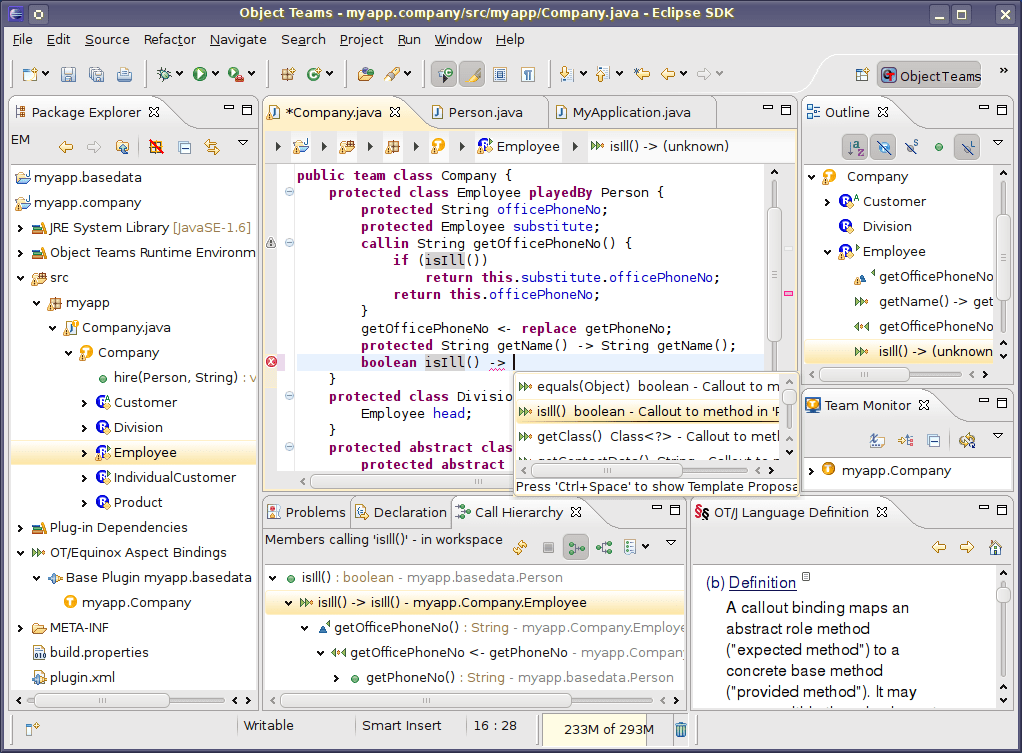Toggle Link with Editor in Package Explorer
1022x753 pixels.
(x=212, y=147)
